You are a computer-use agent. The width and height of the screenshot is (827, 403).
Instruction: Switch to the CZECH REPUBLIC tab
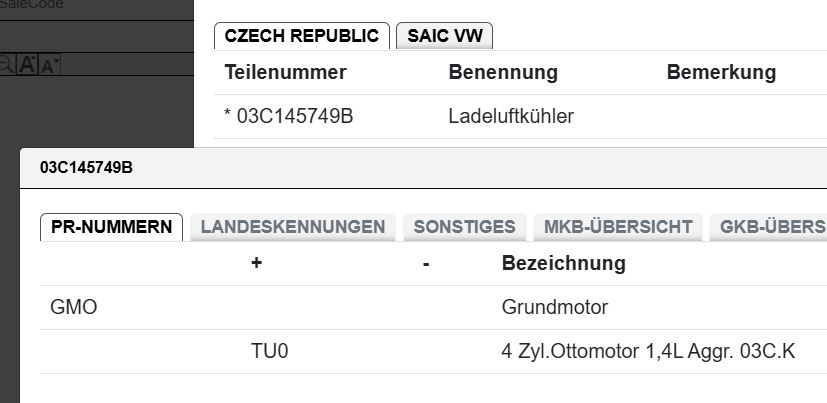click(x=302, y=36)
